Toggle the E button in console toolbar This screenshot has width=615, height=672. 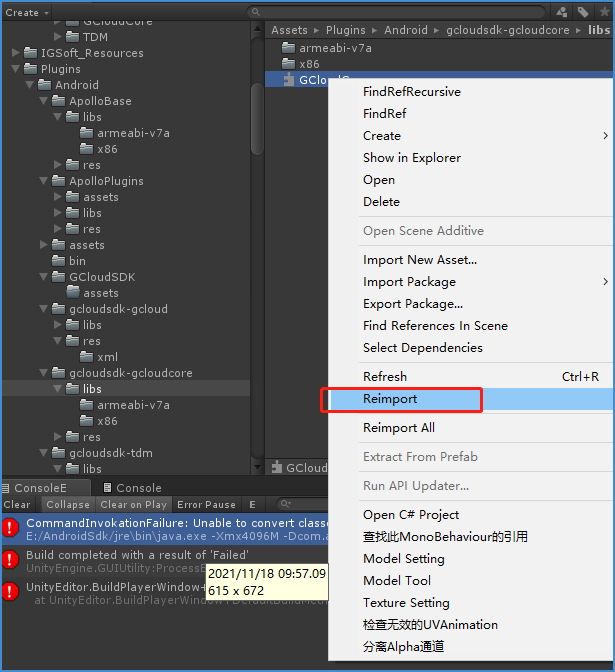[x=253, y=504]
